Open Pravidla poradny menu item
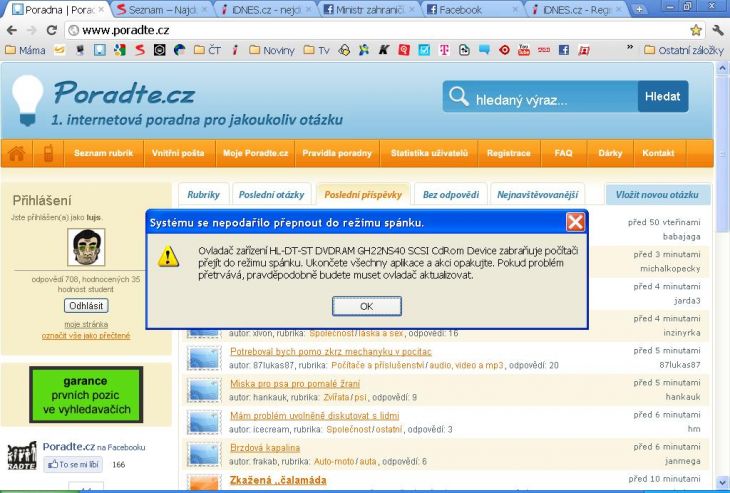The width and height of the screenshot is (730, 493). pyautogui.click(x=337, y=153)
